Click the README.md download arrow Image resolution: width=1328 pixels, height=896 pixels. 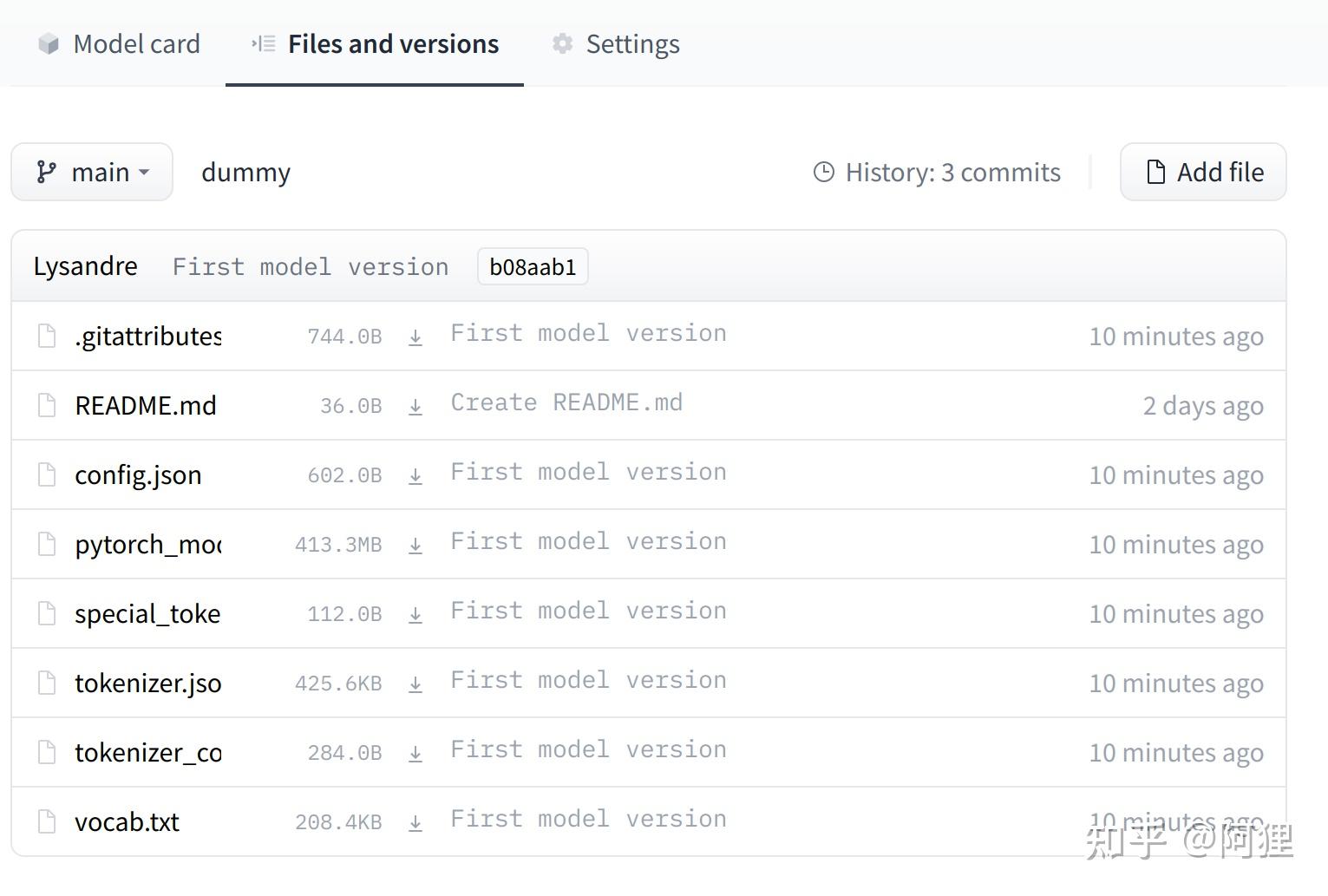point(415,407)
